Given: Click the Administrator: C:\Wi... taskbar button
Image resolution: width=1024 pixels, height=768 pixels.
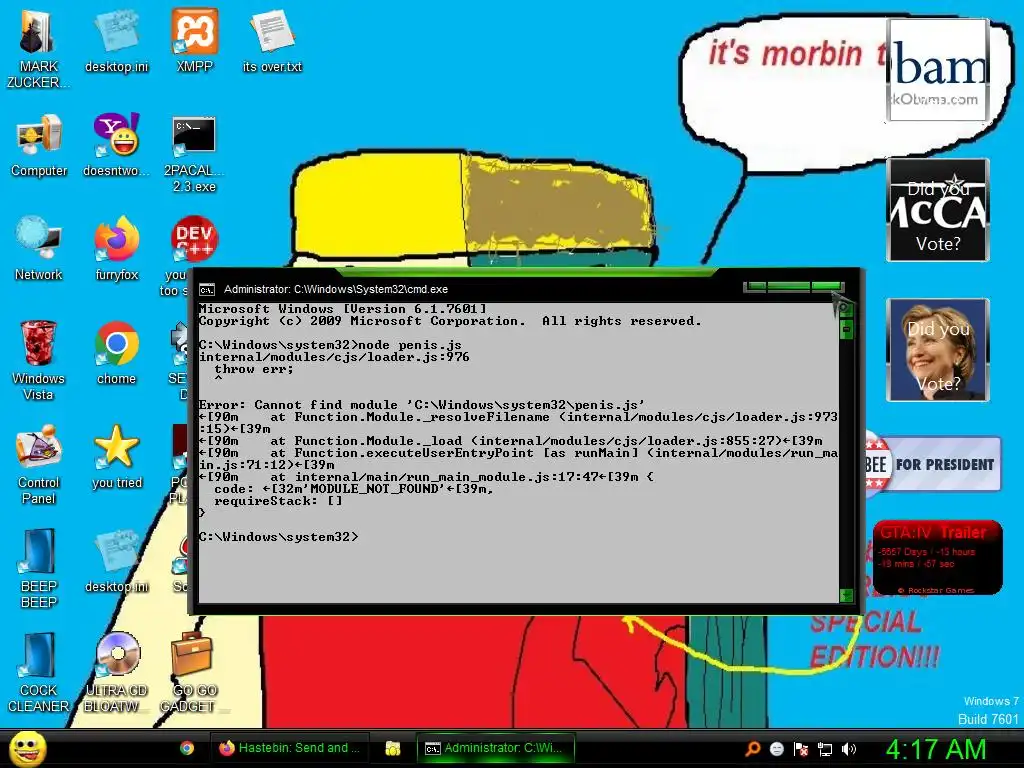Looking at the screenshot, I should (495, 748).
